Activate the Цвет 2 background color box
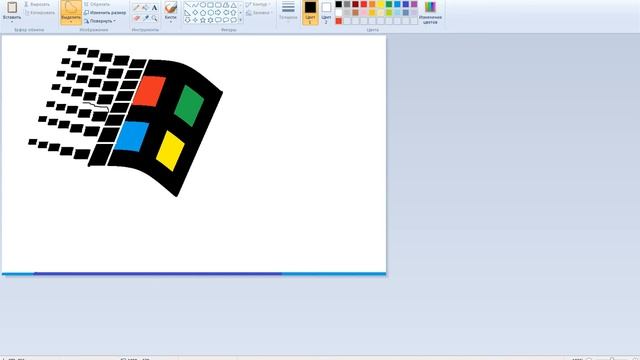The width and height of the screenshot is (640, 360). 326,12
